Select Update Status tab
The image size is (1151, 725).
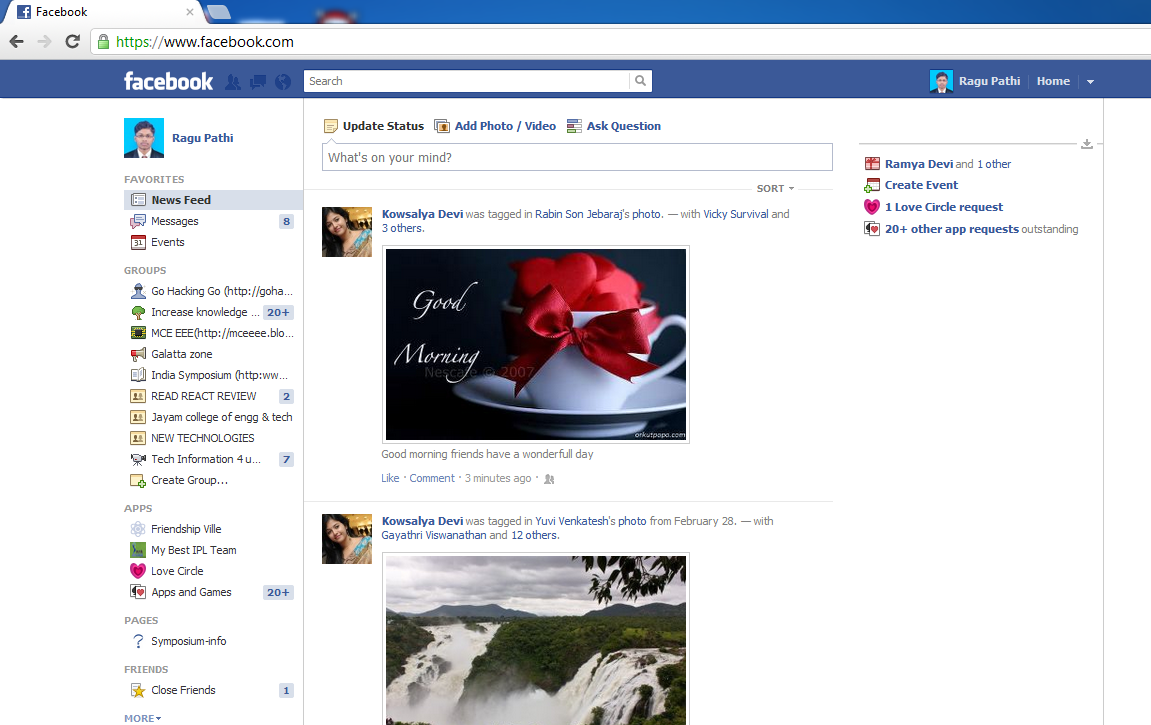point(374,126)
